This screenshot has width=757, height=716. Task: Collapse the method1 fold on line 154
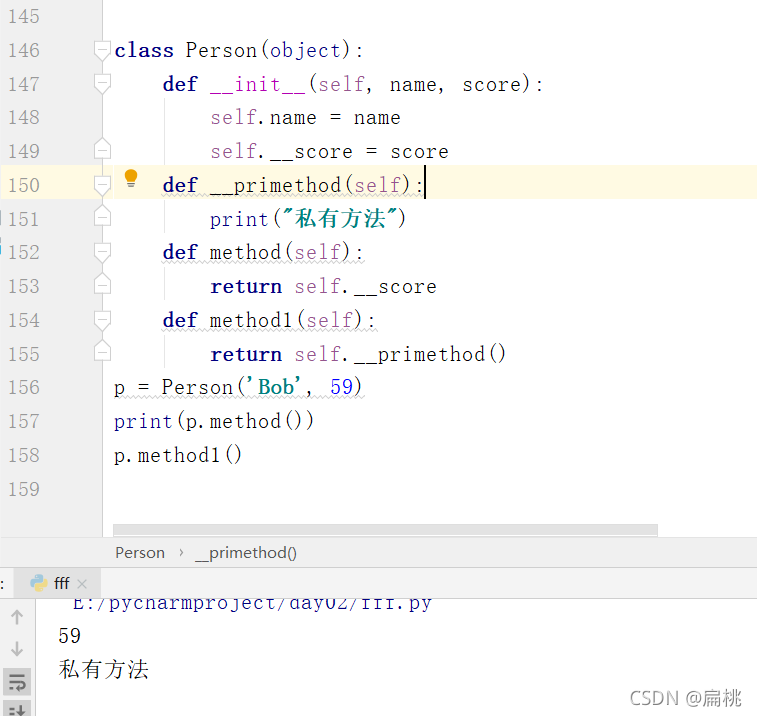click(x=102, y=320)
